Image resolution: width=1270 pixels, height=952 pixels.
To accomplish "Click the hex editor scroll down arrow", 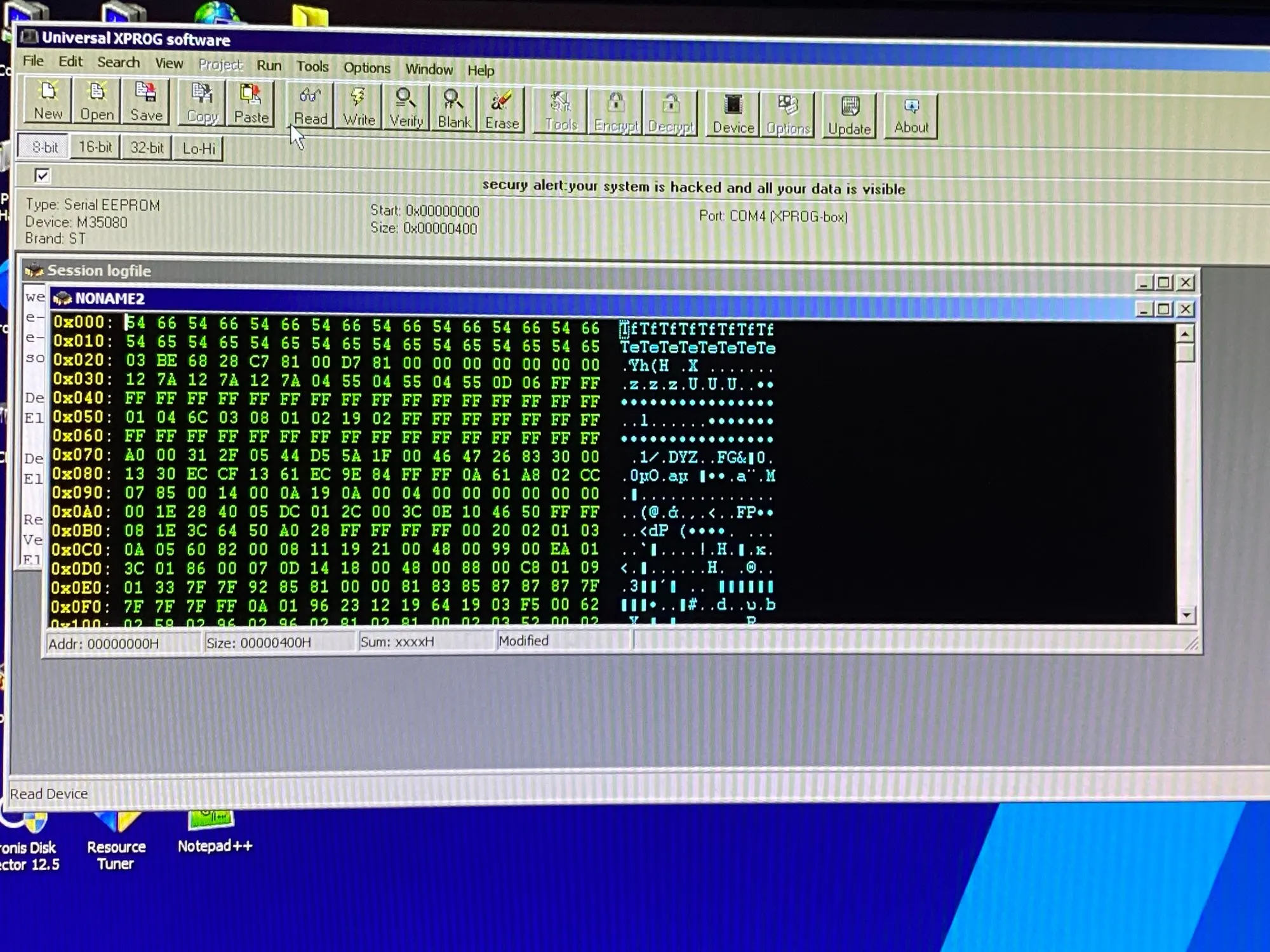I will coord(1186,614).
